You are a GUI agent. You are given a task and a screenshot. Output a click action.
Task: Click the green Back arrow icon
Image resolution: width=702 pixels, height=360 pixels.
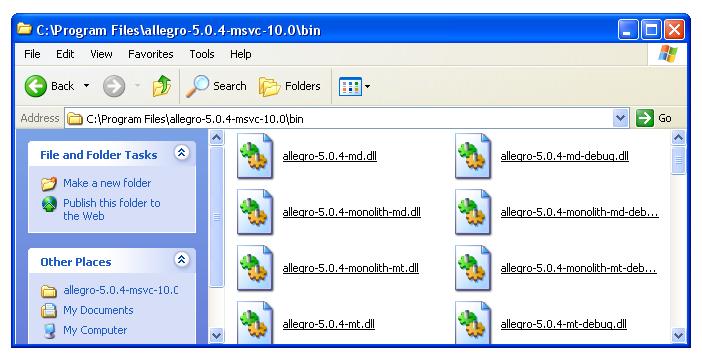(35, 86)
